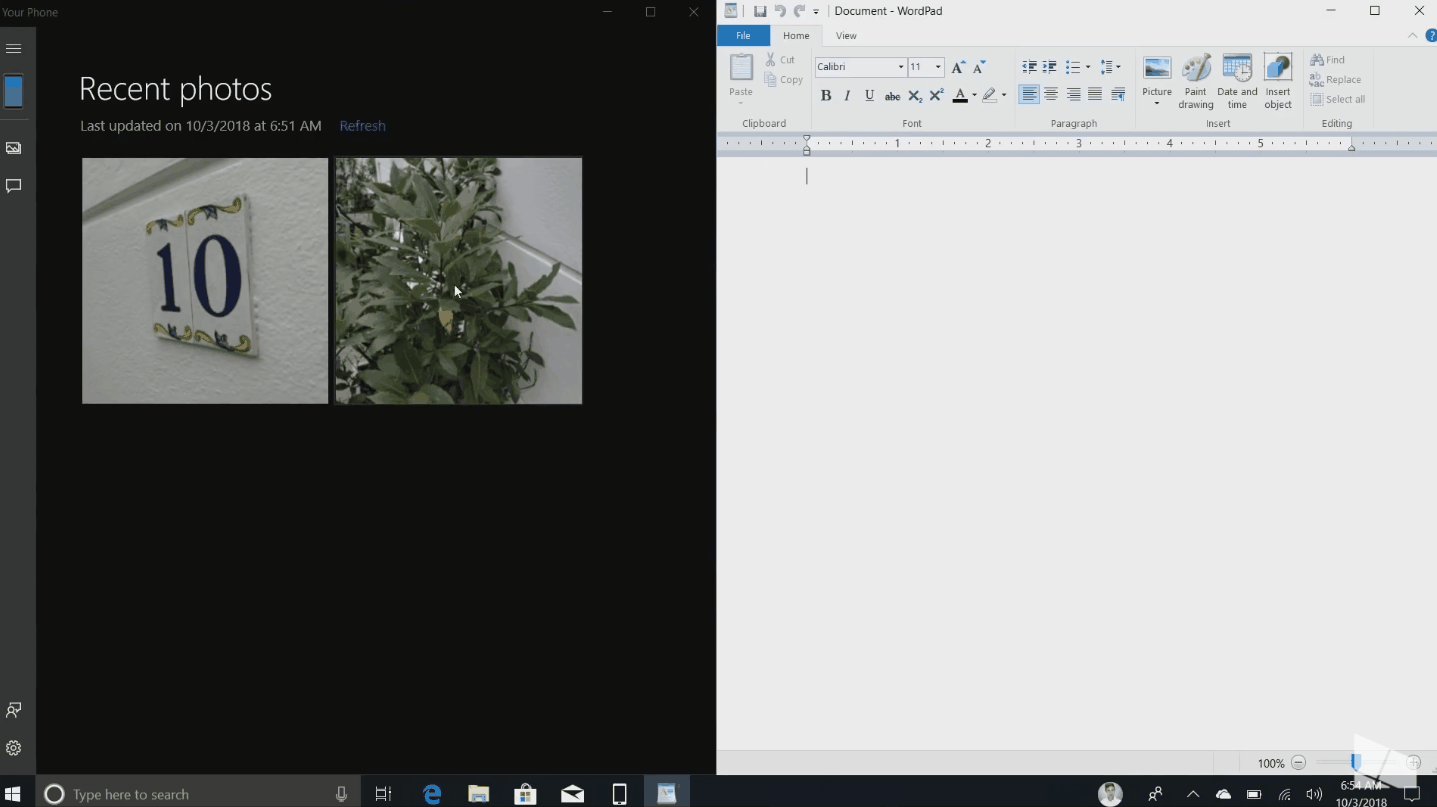
Task: Zoom out the WordPad document
Action: tap(1299, 763)
